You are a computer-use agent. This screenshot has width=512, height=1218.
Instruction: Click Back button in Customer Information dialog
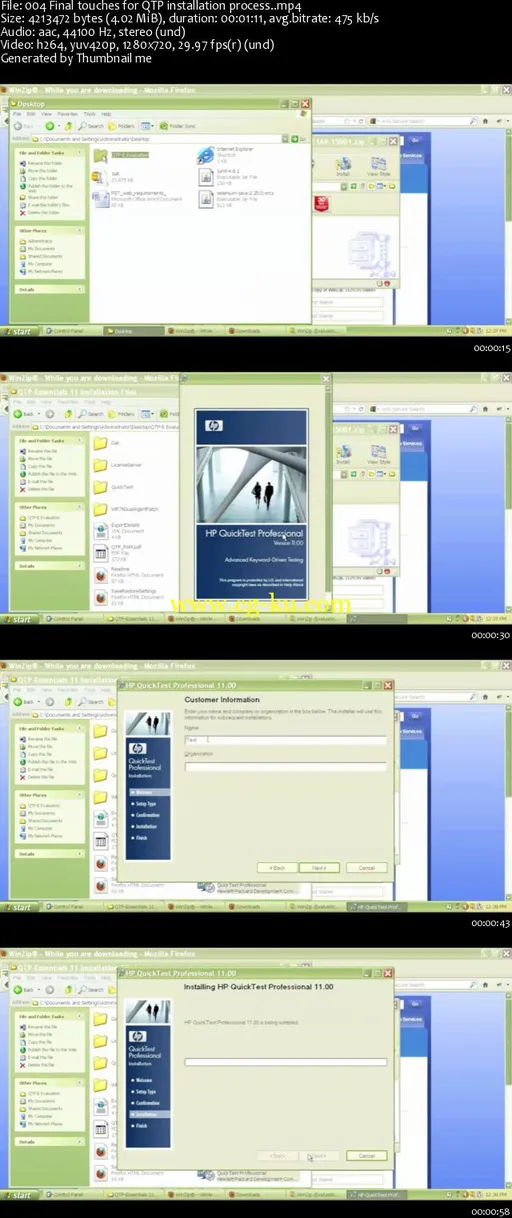pyautogui.click(x=277, y=867)
